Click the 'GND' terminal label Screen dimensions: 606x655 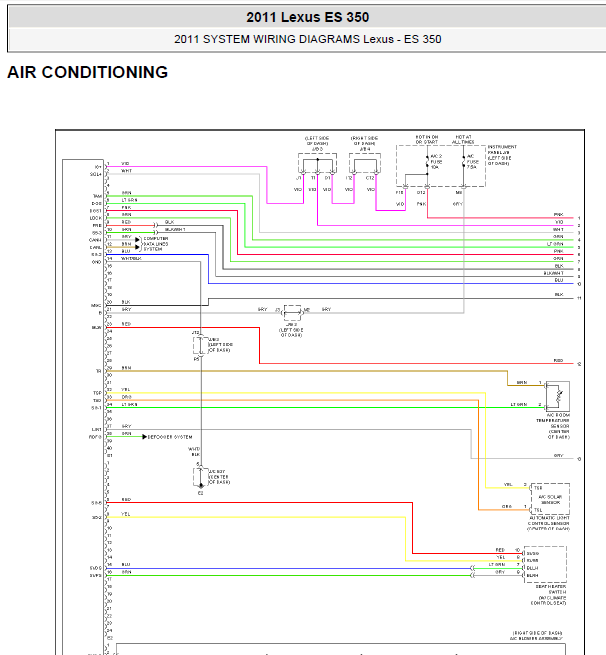(x=96, y=262)
